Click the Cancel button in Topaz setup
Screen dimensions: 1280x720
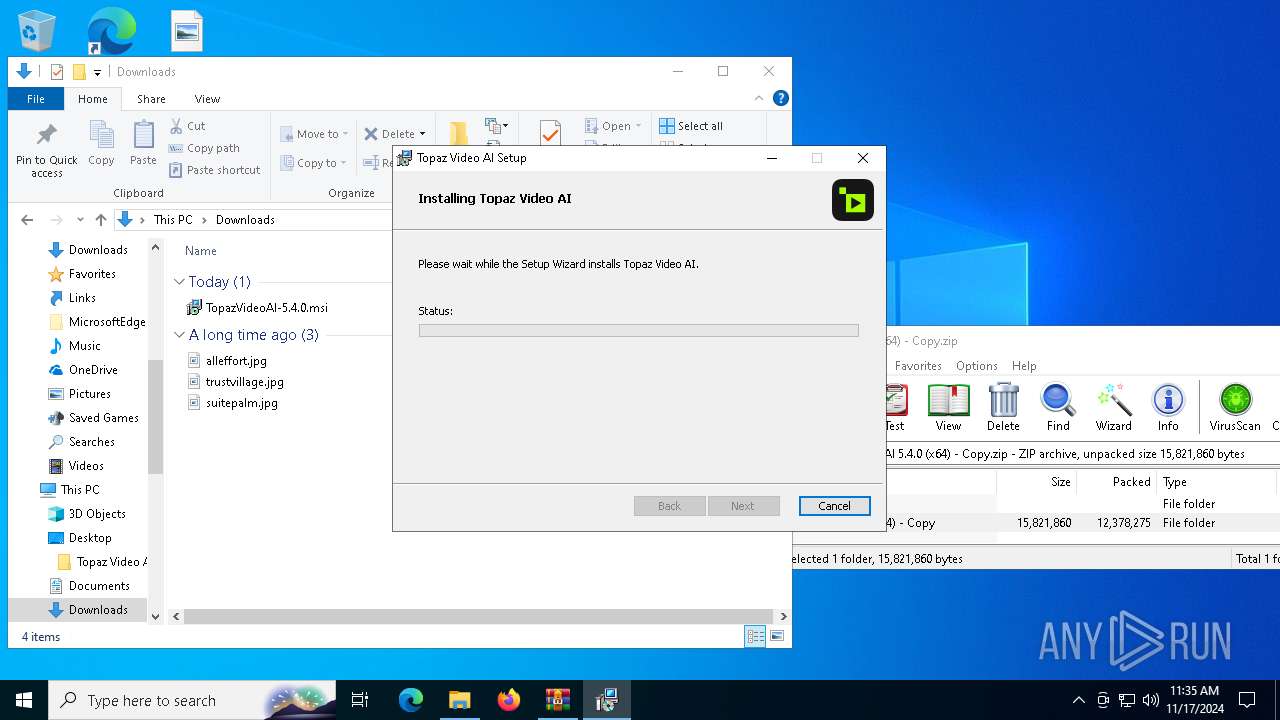pyautogui.click(x=834, y=506)
